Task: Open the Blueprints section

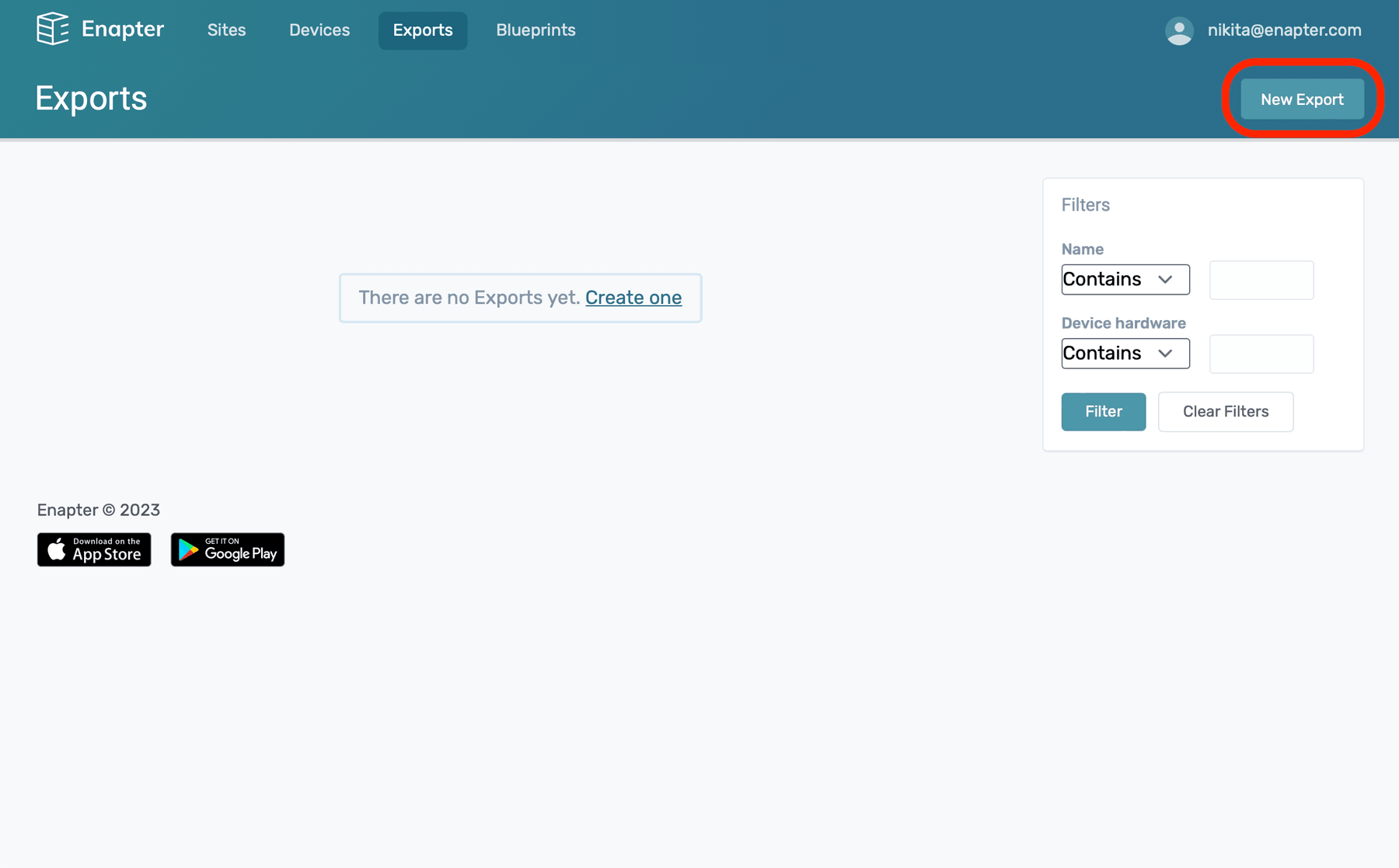Action: pyautogui.click(x=536, y=30)
